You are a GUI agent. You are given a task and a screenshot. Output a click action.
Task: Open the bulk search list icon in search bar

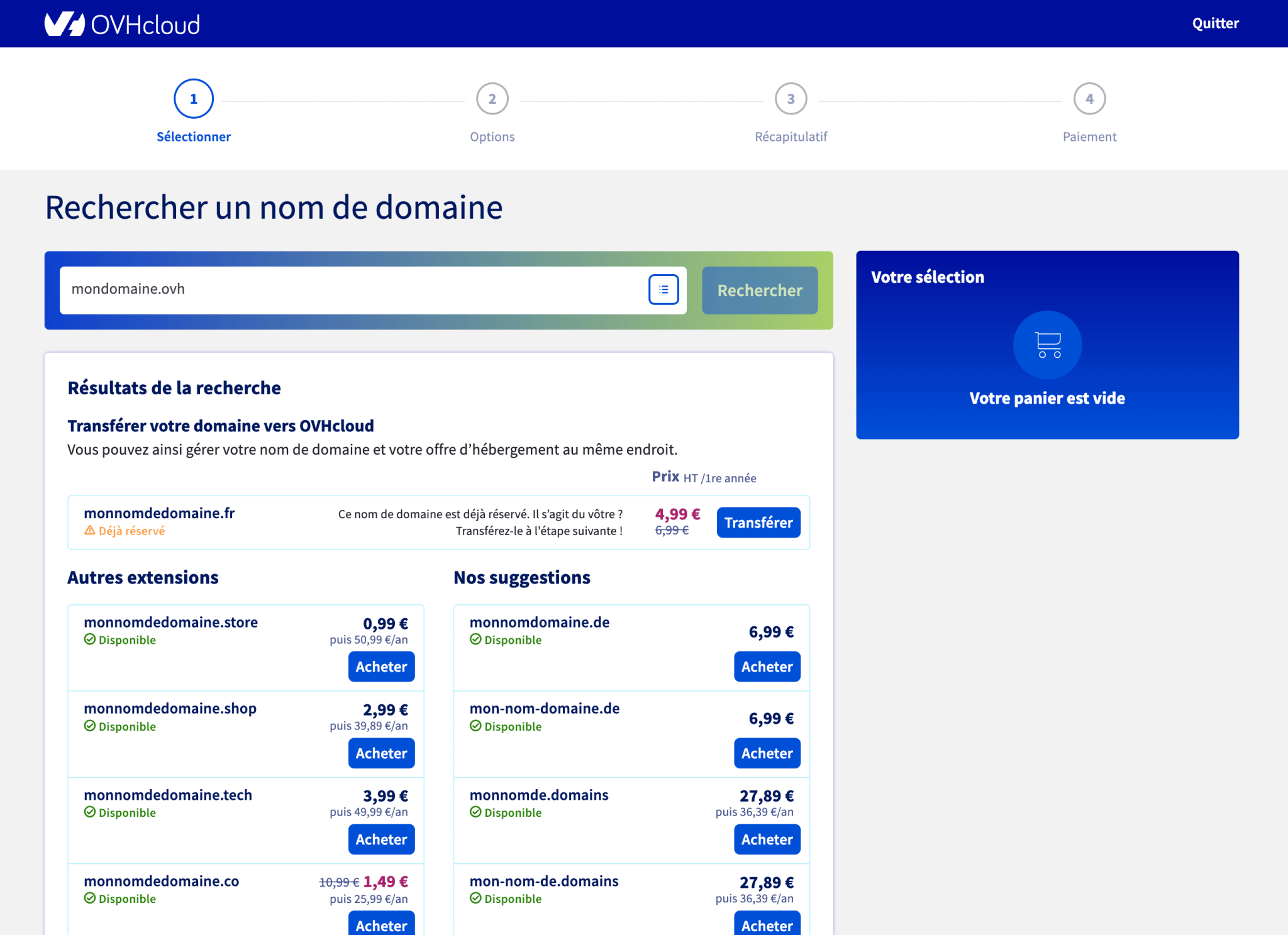point(663,290)
